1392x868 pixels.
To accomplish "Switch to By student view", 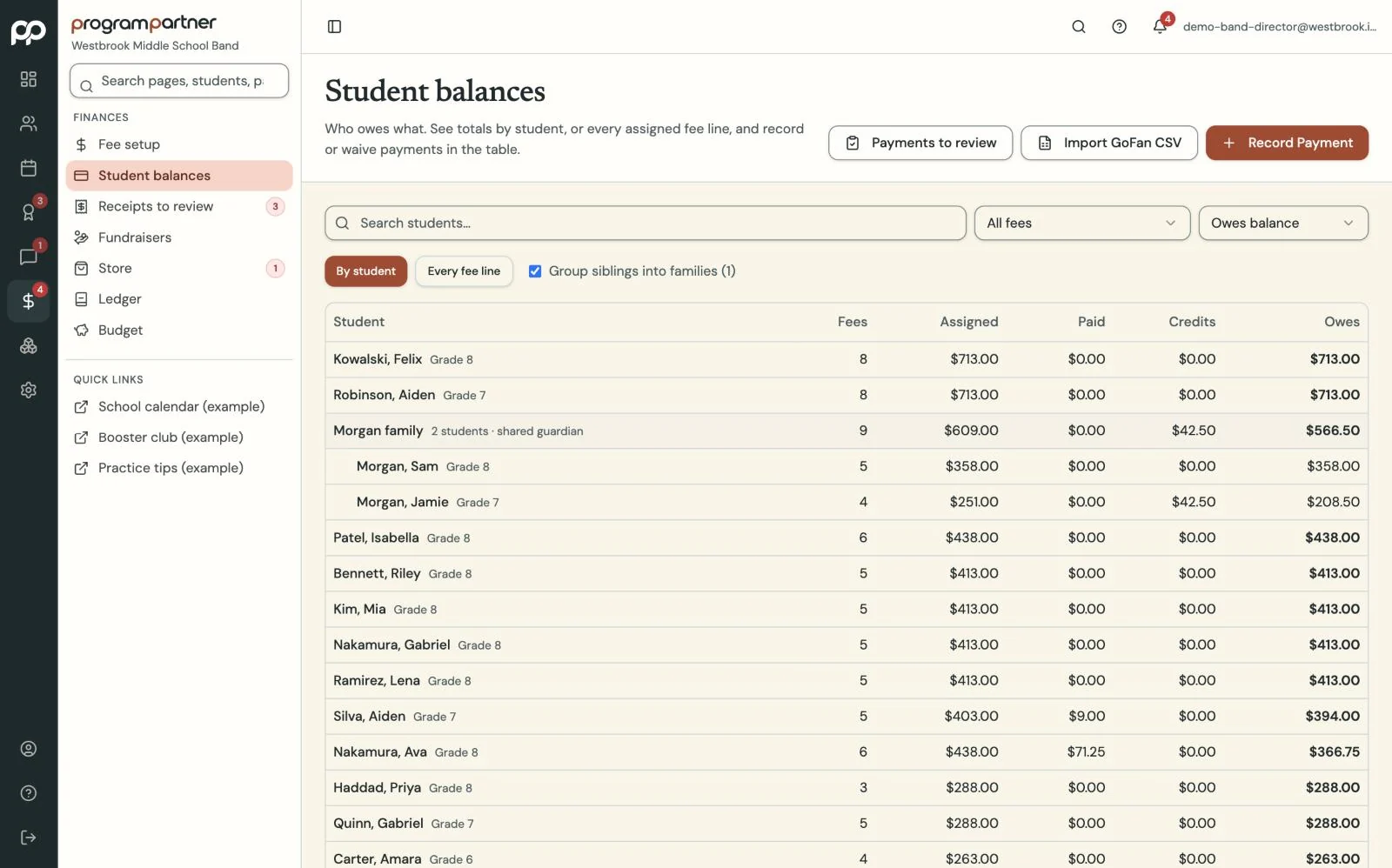I will click(365, 271).
